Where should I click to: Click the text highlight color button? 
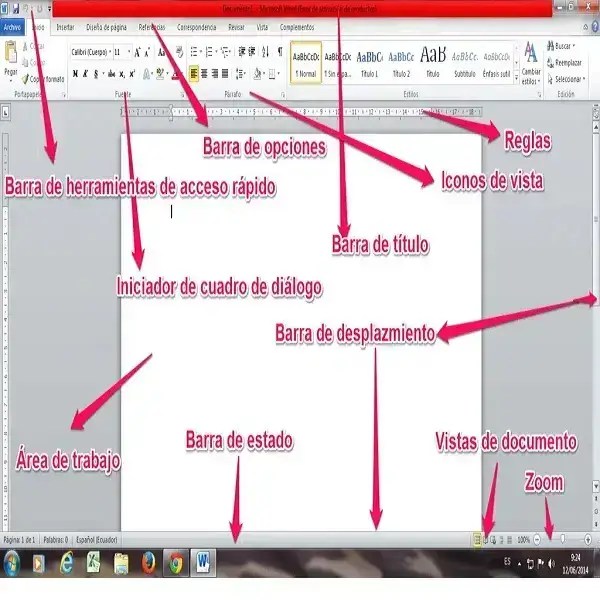[x=160, y=73]
